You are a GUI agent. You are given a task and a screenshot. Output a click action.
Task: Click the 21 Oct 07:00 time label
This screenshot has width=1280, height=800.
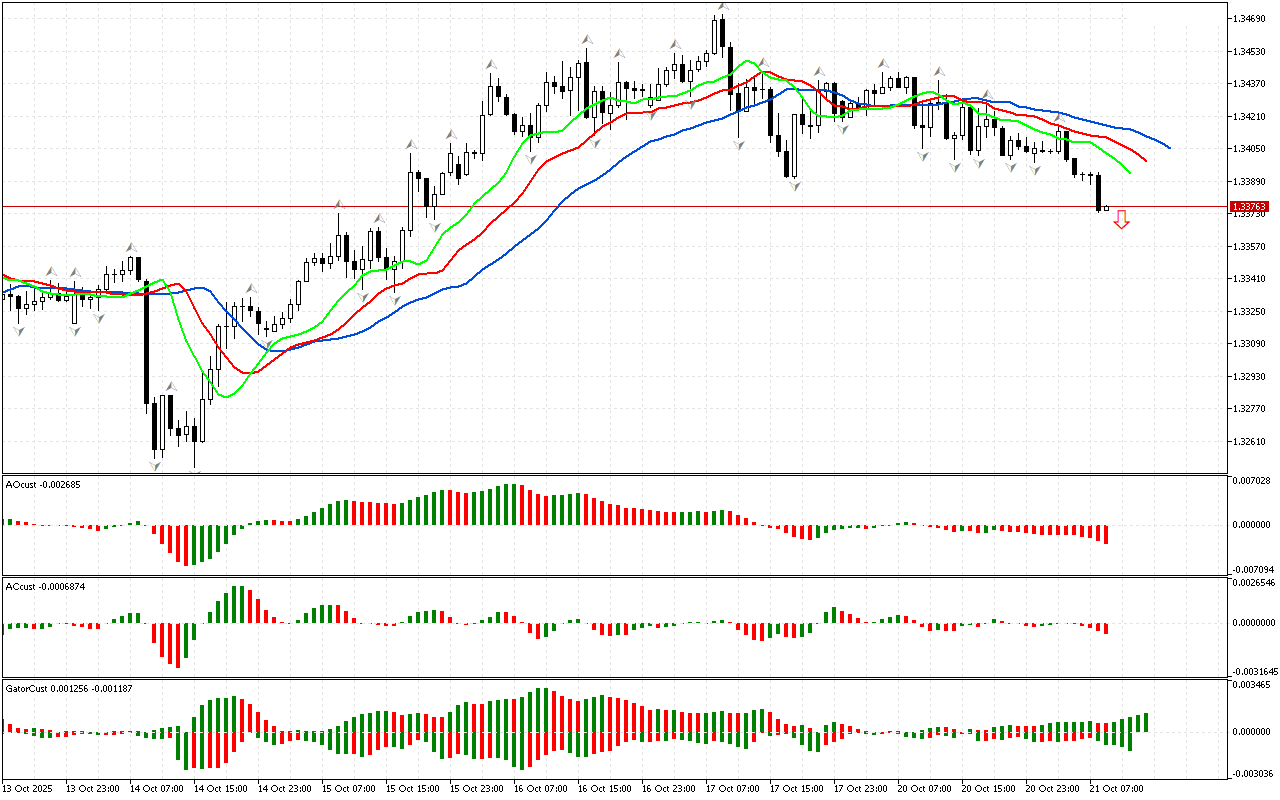tap(1117, 788)
